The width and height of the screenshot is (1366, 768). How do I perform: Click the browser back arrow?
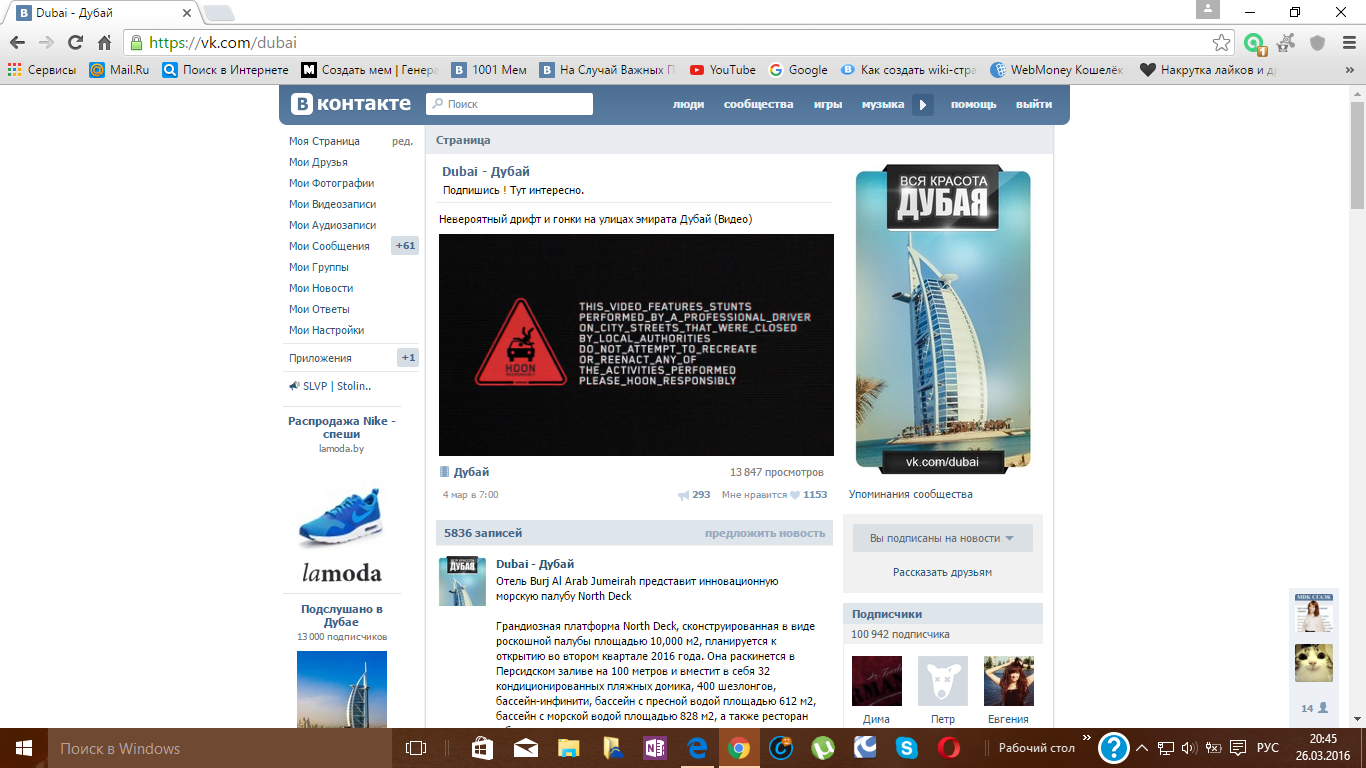pos(17,43)
